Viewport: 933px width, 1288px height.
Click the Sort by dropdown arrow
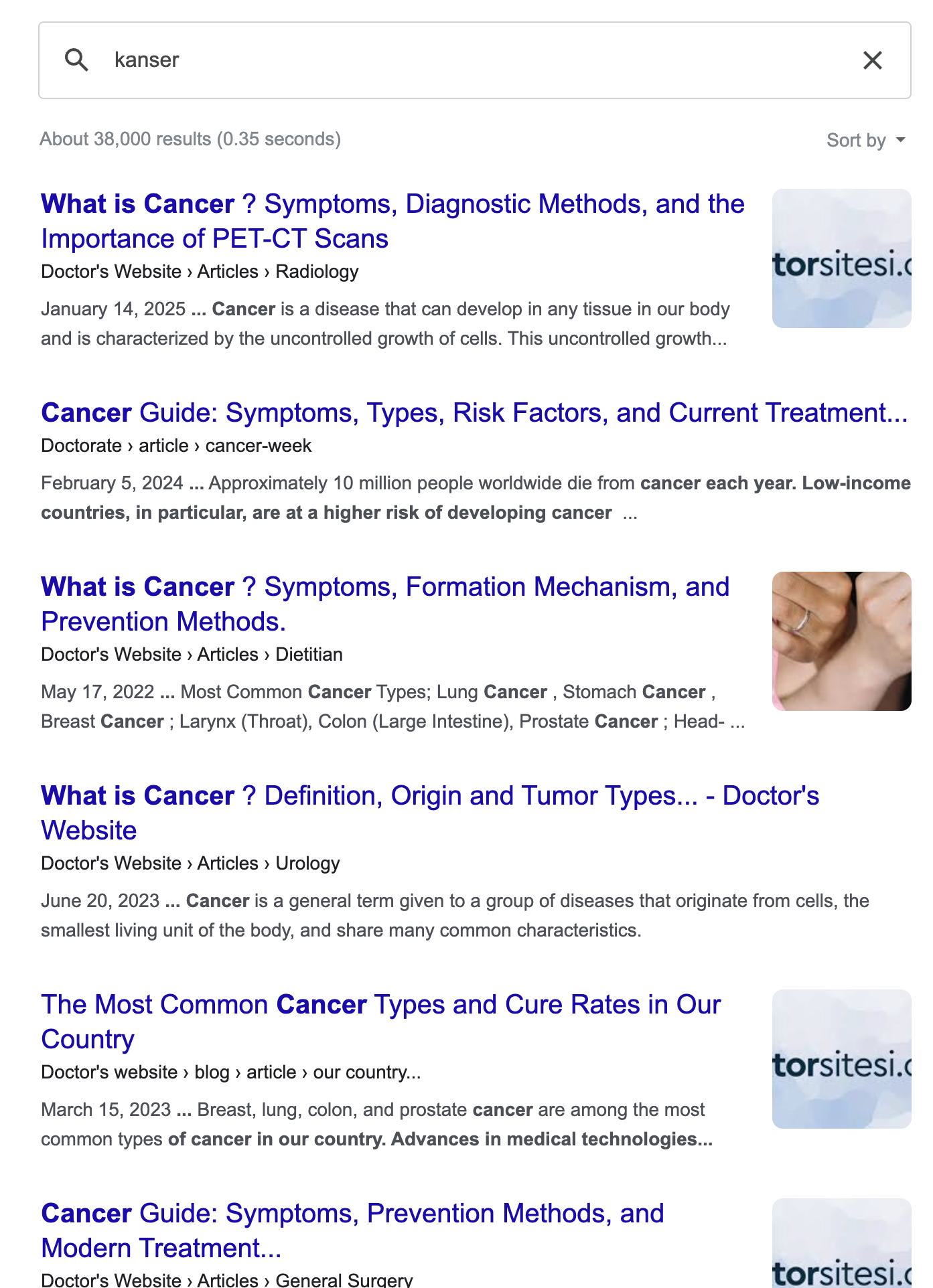click(900, 140)
